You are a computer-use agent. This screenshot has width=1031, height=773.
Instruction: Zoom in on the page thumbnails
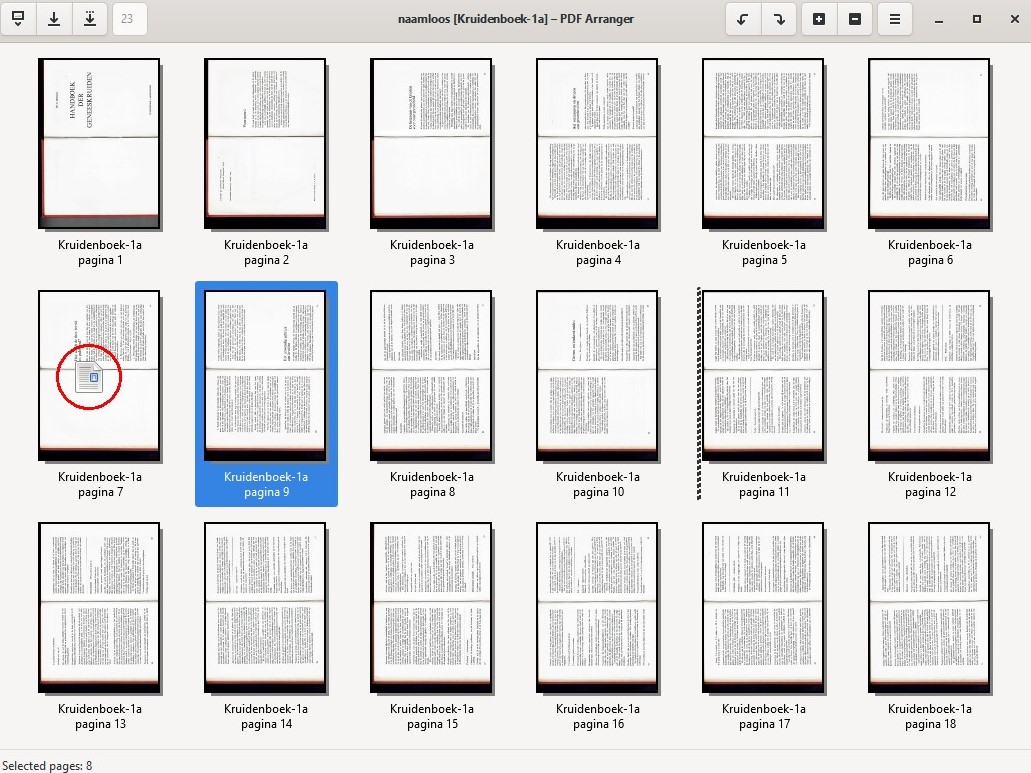[819, 19]
